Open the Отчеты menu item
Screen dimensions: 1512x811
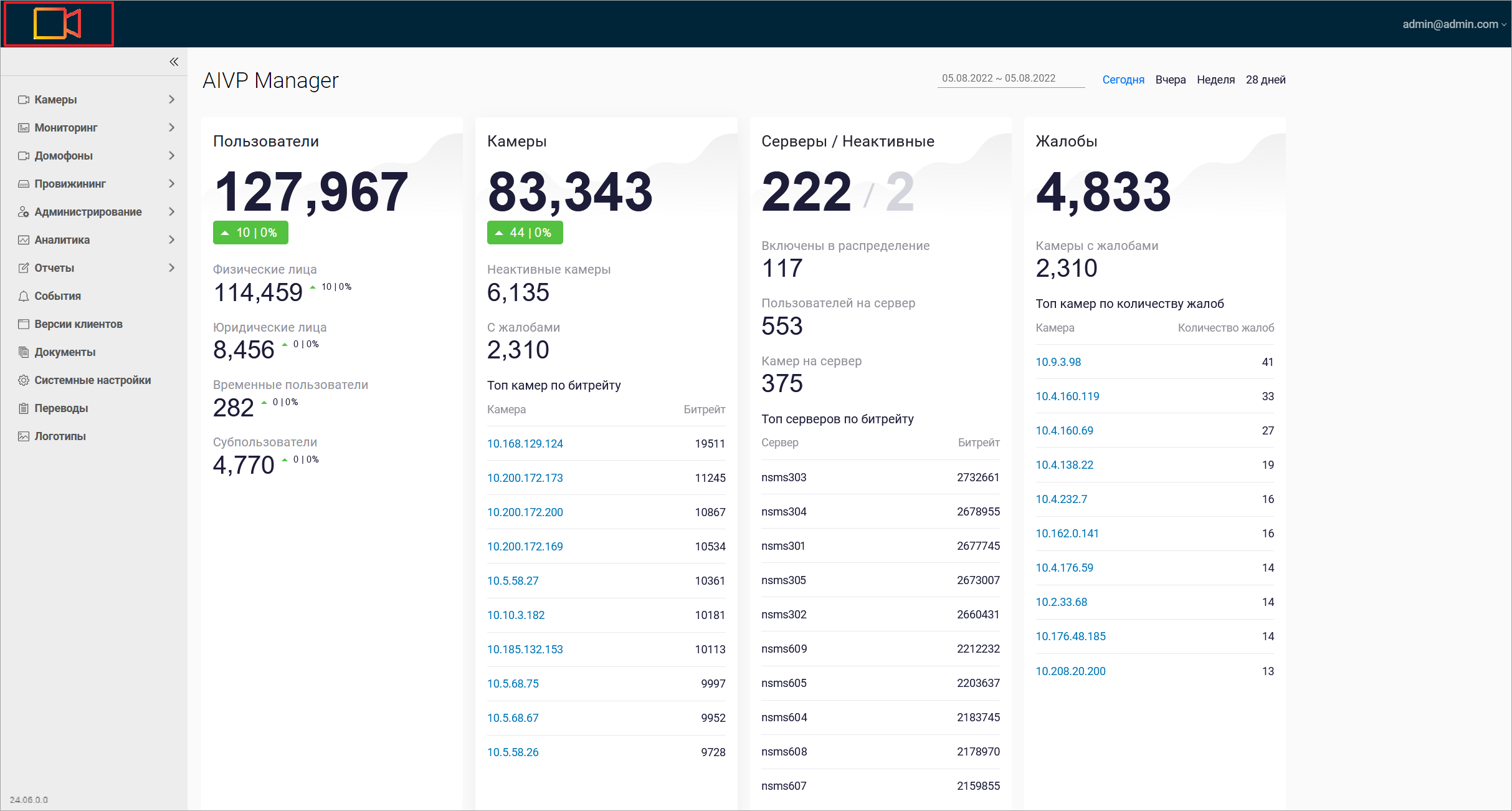(x=54, y=268)
